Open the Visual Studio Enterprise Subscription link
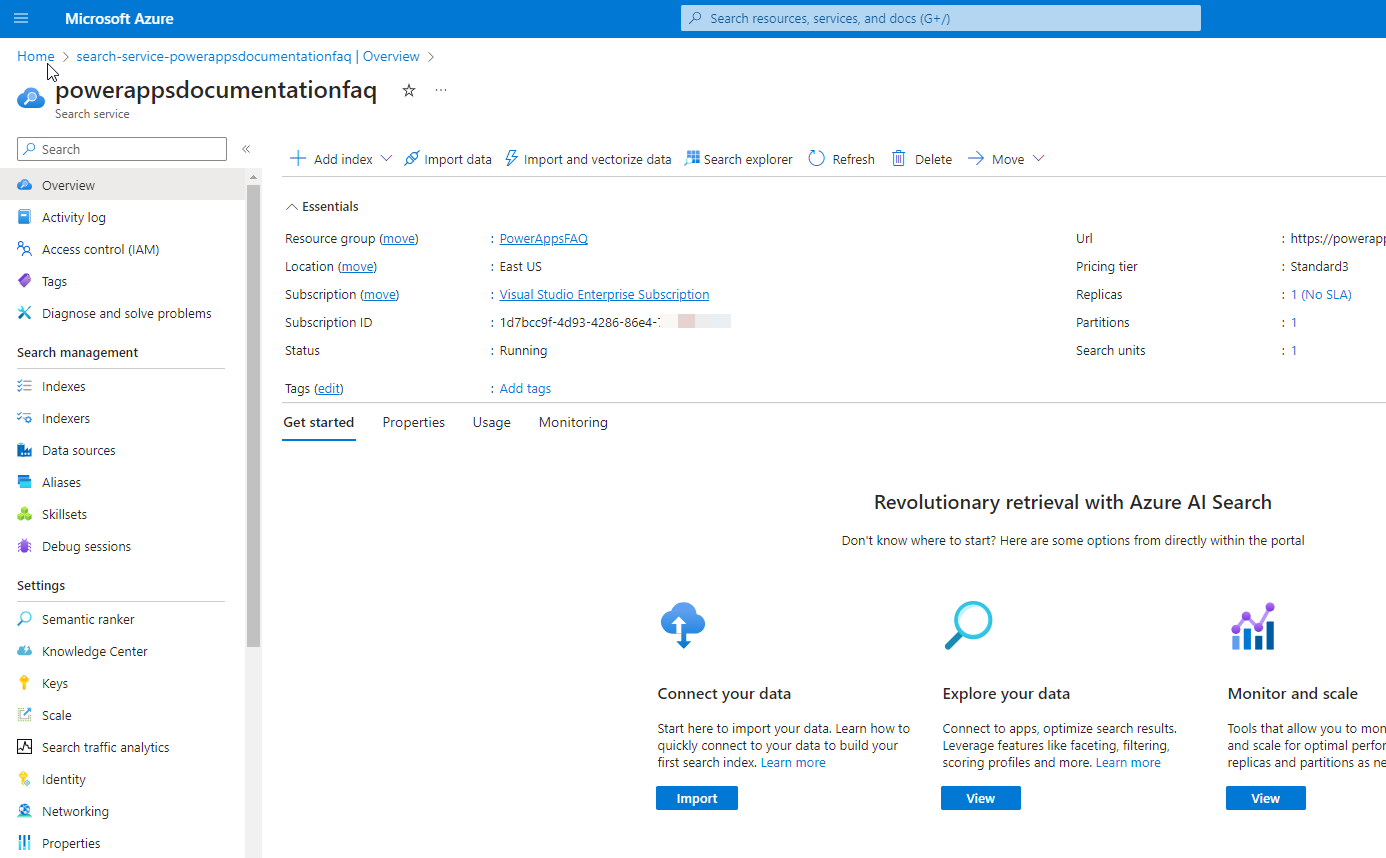The image size is (1386, 858). 604,294
